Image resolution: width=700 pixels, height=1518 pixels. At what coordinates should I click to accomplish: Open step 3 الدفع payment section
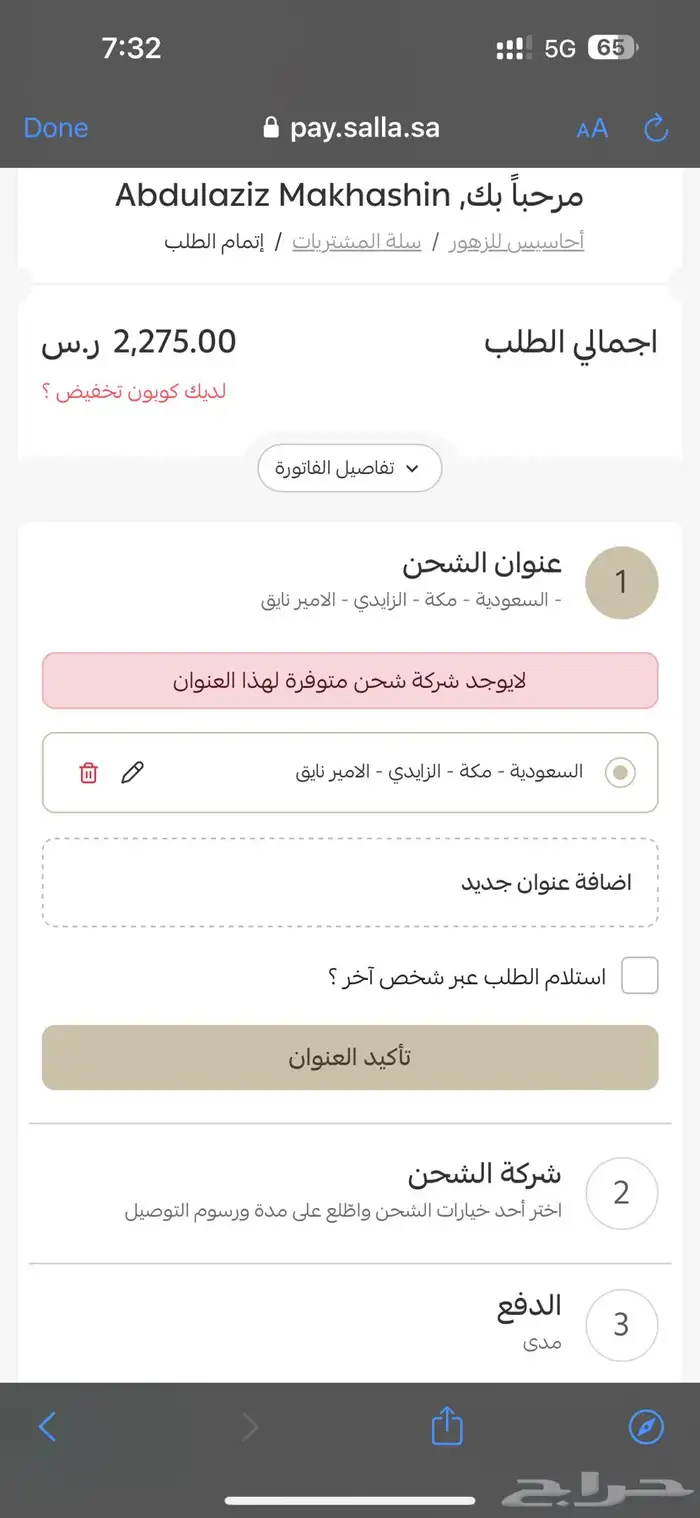[622, 1325]
